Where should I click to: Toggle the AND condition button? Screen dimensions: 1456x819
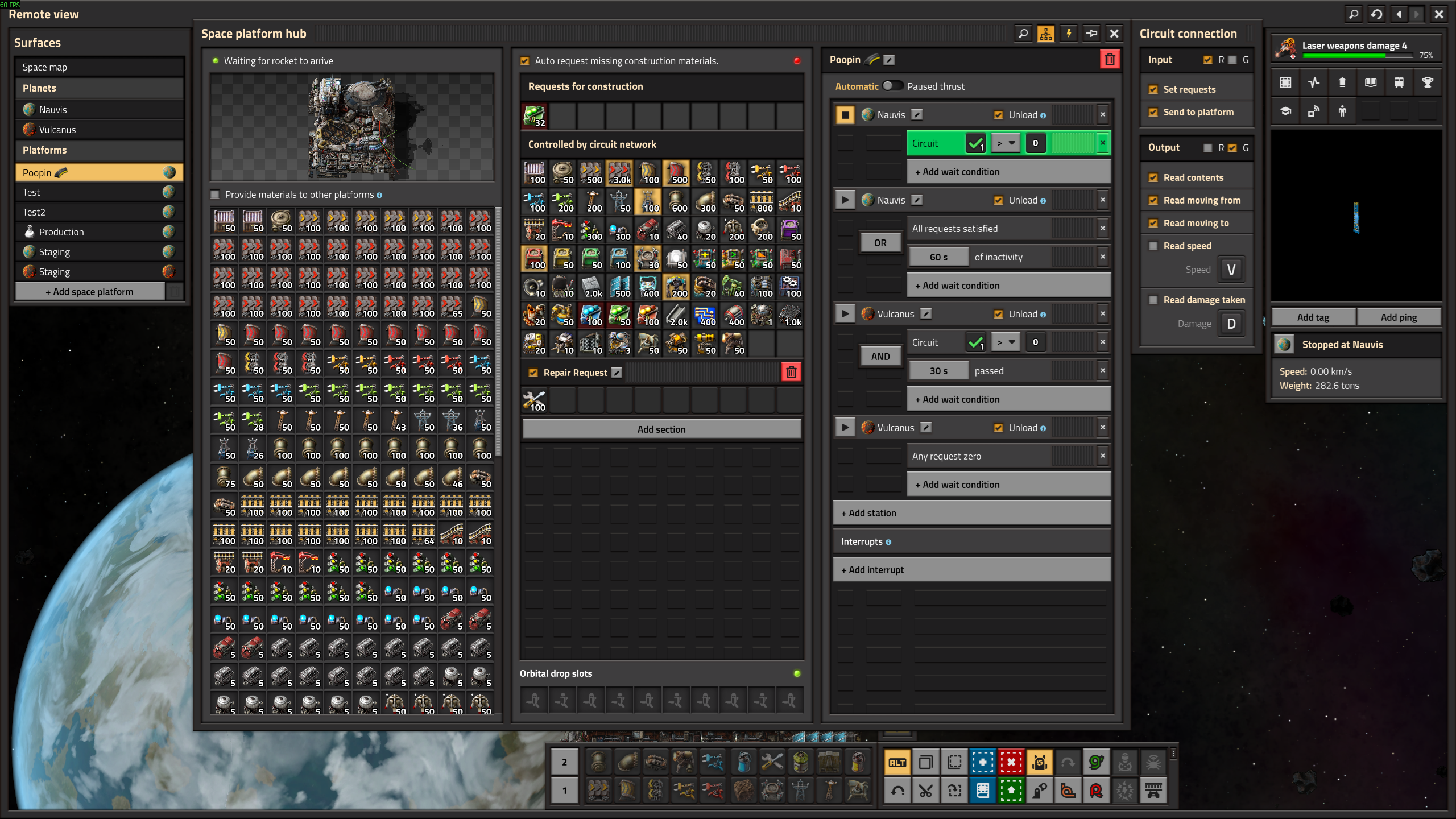click(x=880, y=357)
